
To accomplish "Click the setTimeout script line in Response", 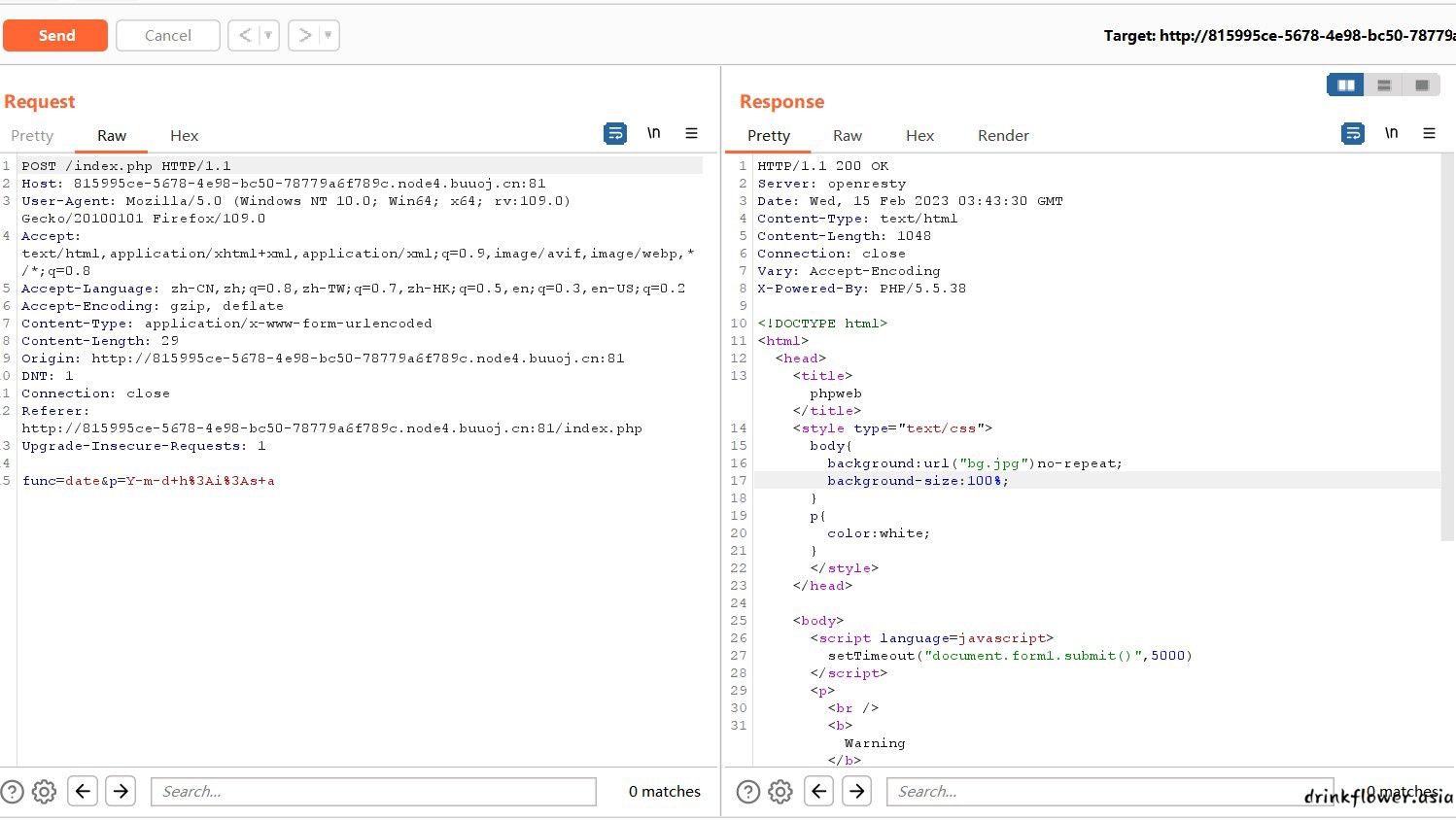I will [1010, 656].
